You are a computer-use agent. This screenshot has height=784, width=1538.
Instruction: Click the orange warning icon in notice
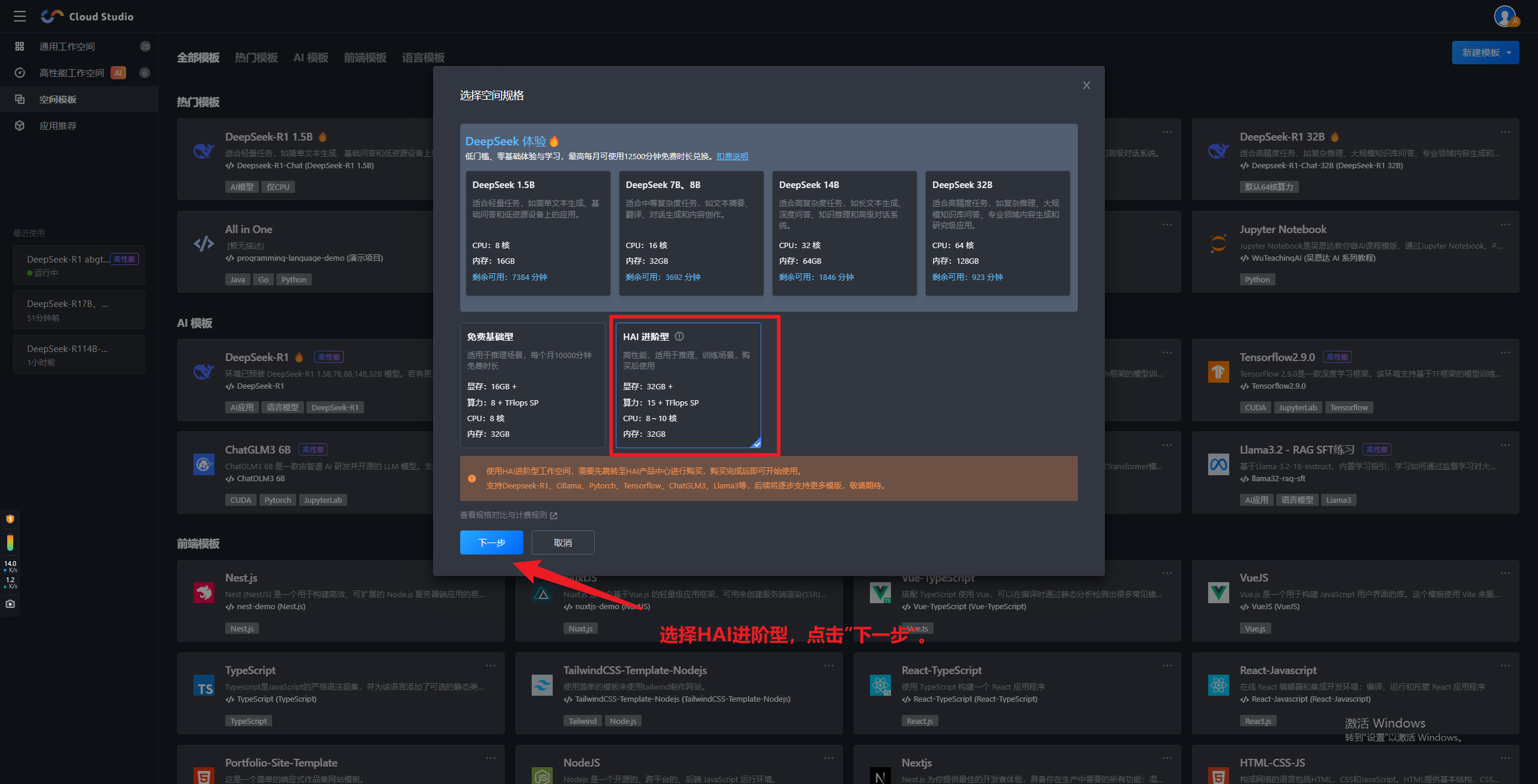tap(472, 479)
